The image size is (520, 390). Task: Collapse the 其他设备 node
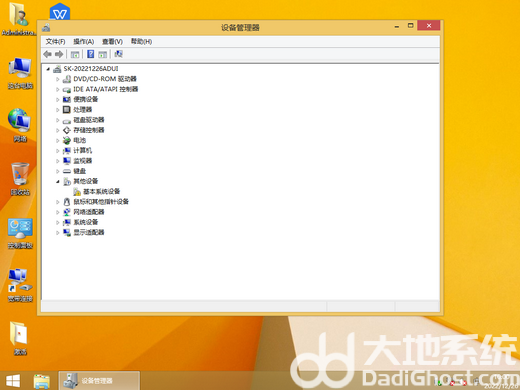click(x=58, y=182)
